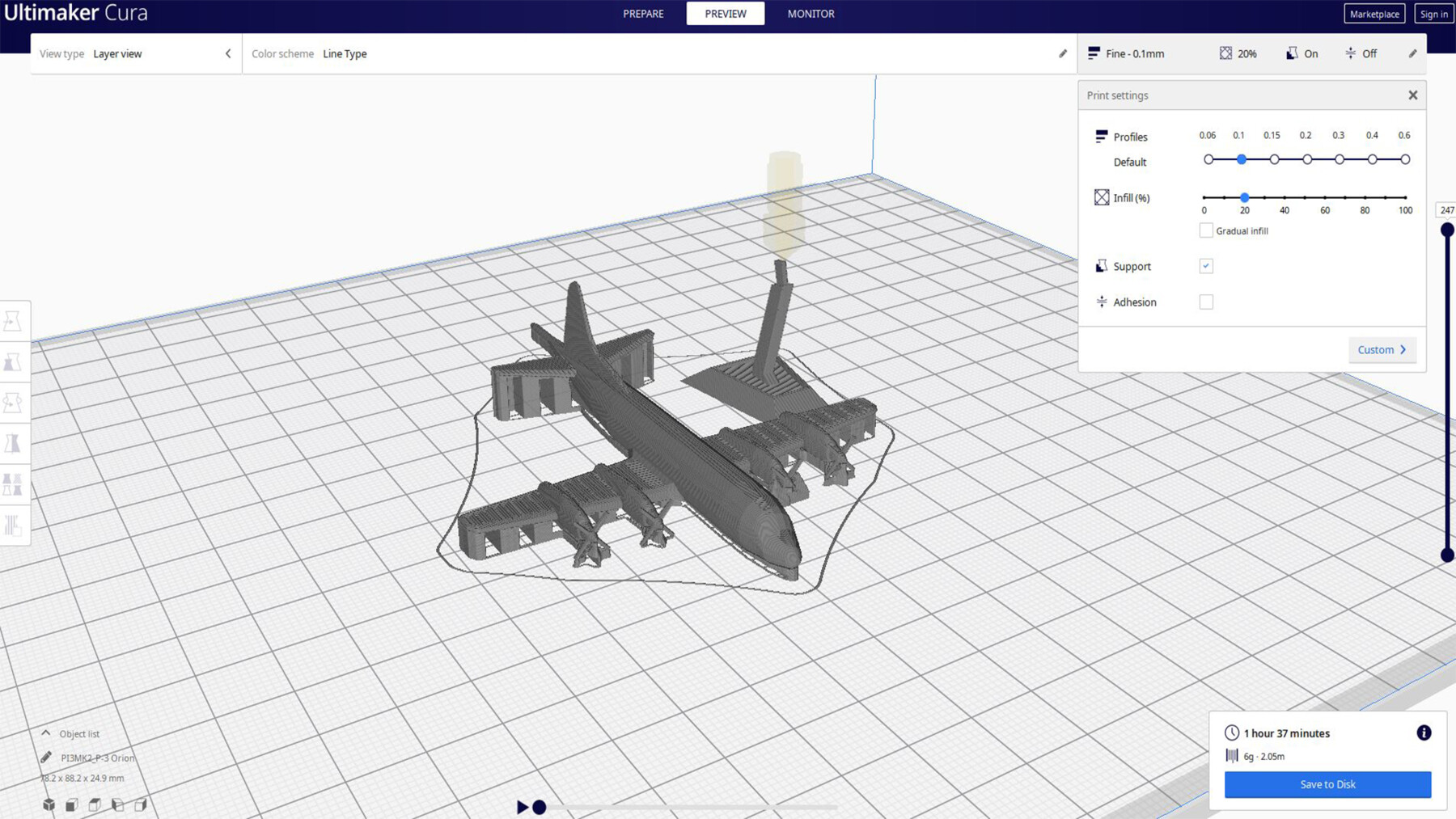Collapse the Object list panel

[x=46, y=732]
